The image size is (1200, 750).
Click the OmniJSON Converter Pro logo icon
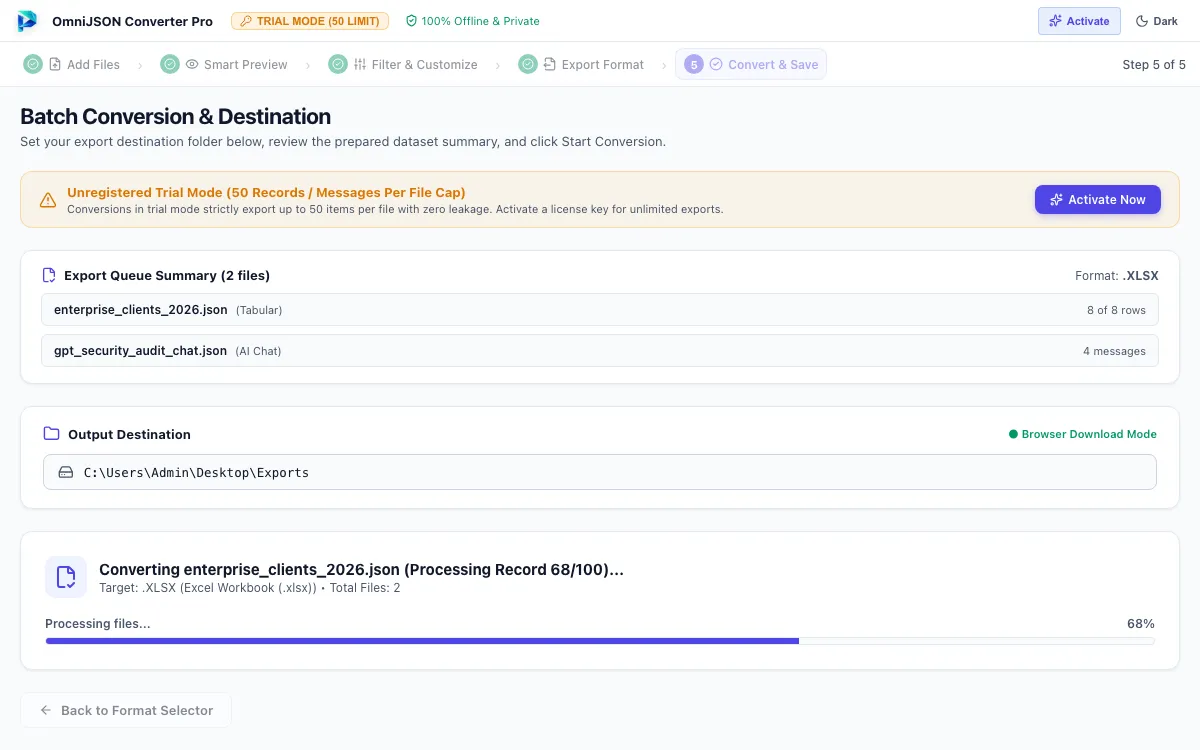[x=28, y=21]
